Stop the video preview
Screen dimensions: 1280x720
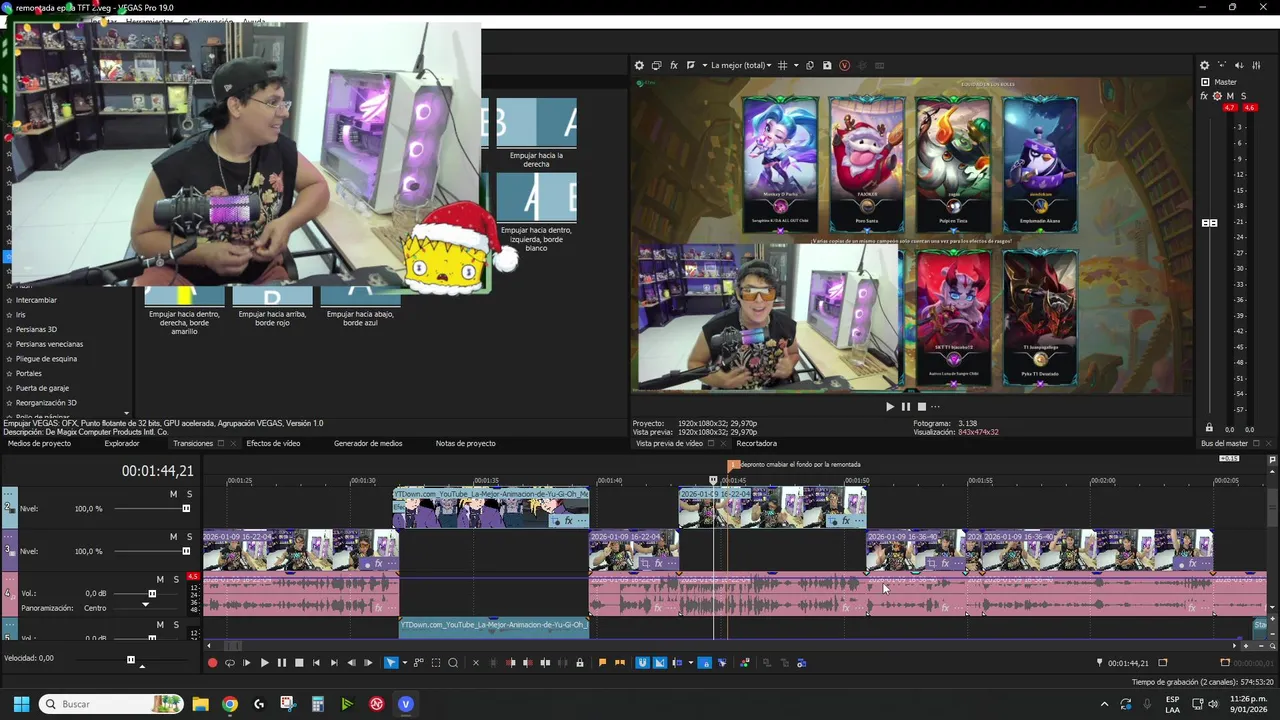922,406
